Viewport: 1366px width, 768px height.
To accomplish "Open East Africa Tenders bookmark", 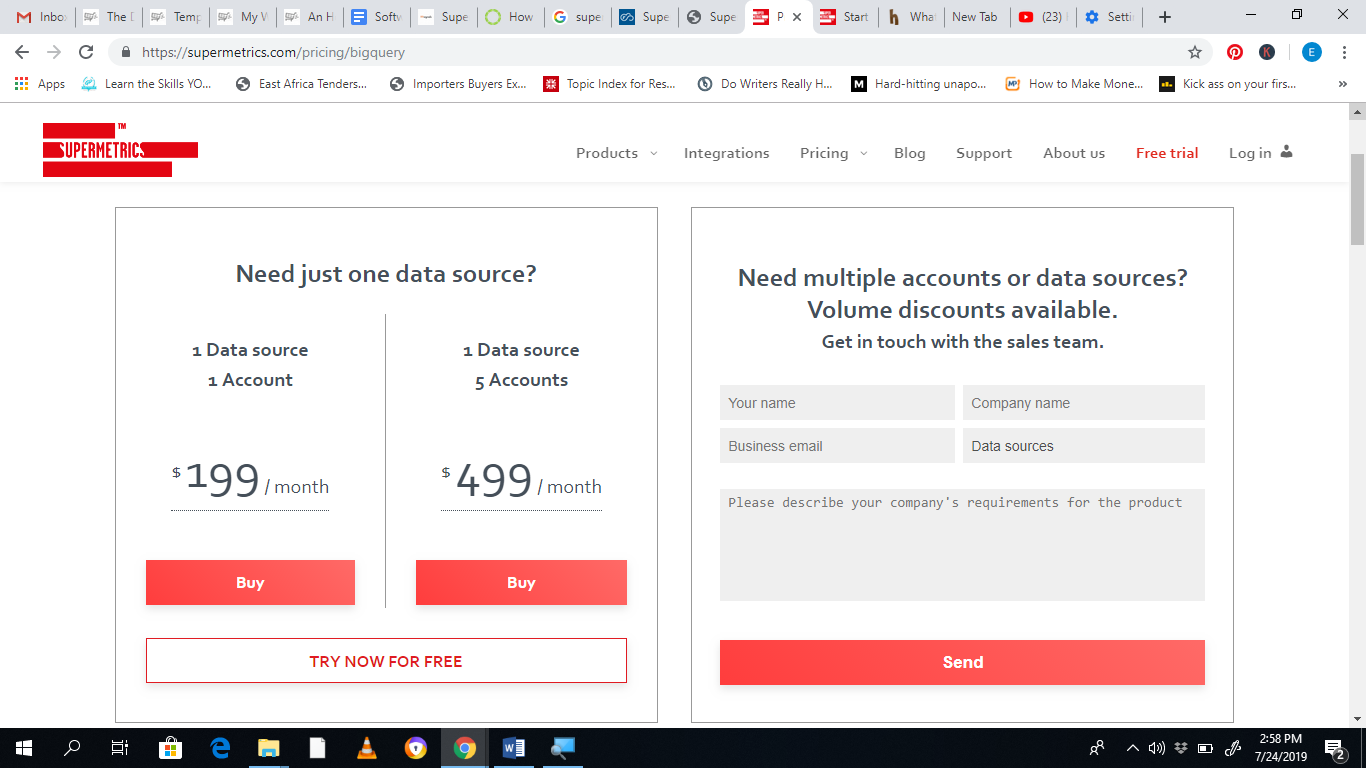I will pos(302,84).
